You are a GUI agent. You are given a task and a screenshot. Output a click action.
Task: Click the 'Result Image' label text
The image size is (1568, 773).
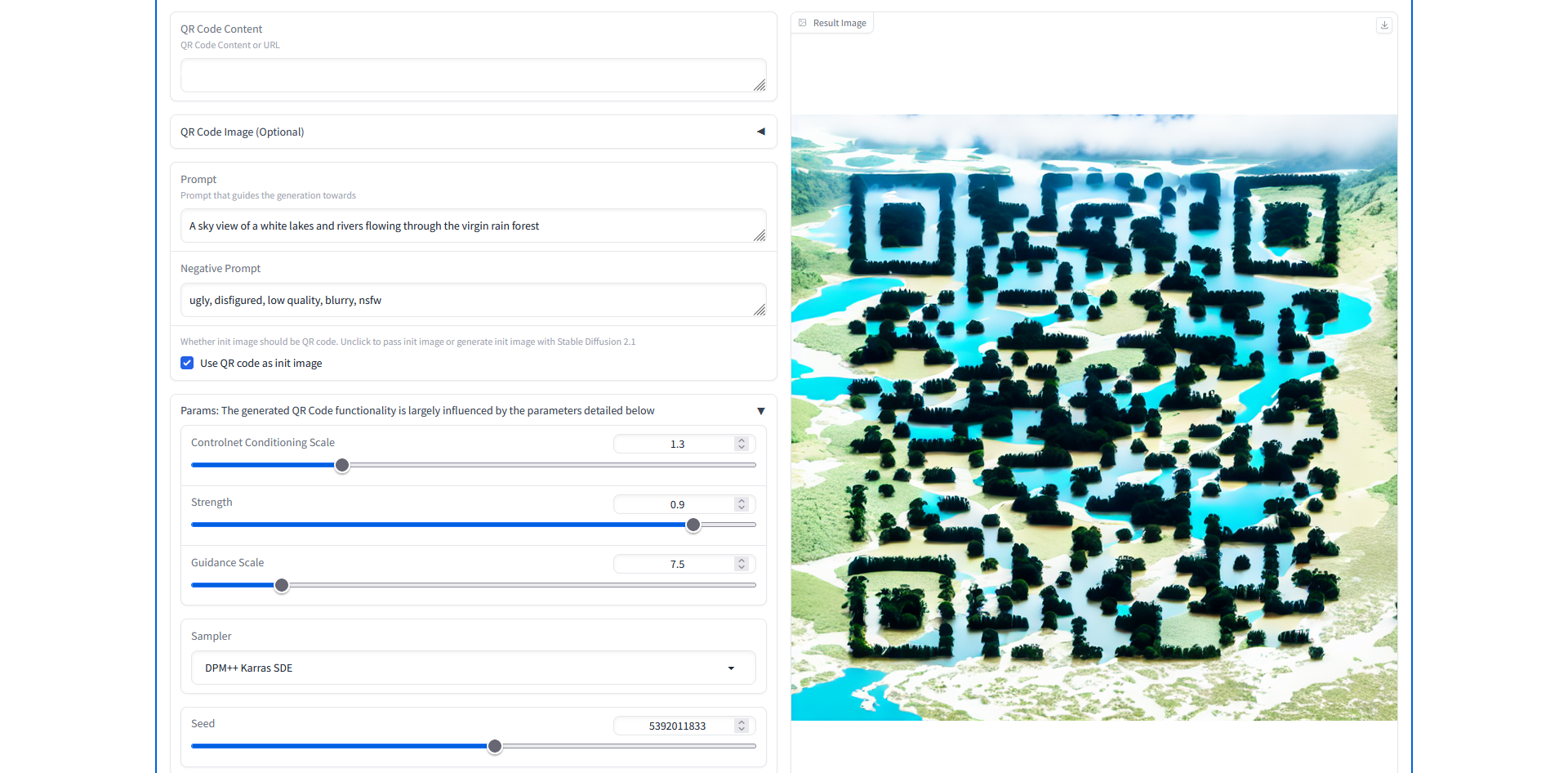[840, 23]
